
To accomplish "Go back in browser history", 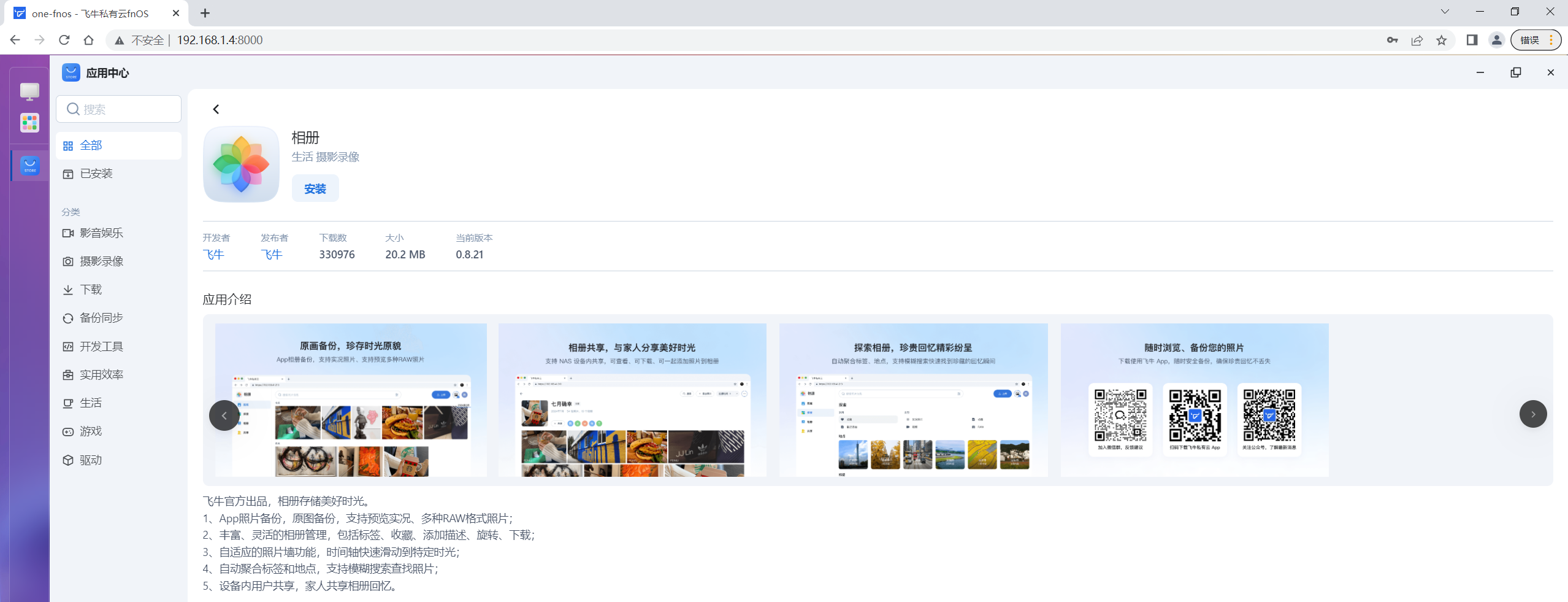I will [x=15, y=40].
